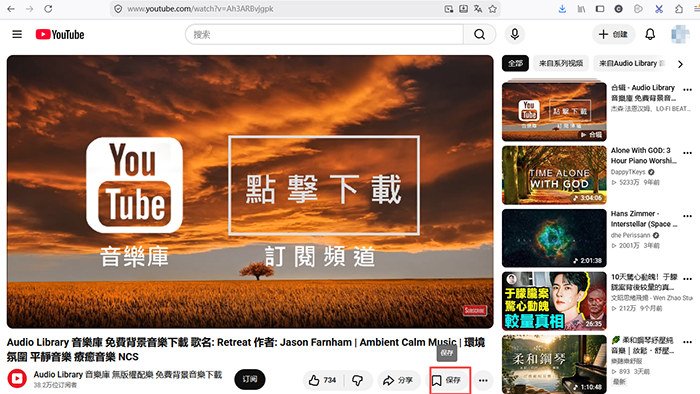Open the notifications bell
Viewport: 700px width, 394px height.
650,34
